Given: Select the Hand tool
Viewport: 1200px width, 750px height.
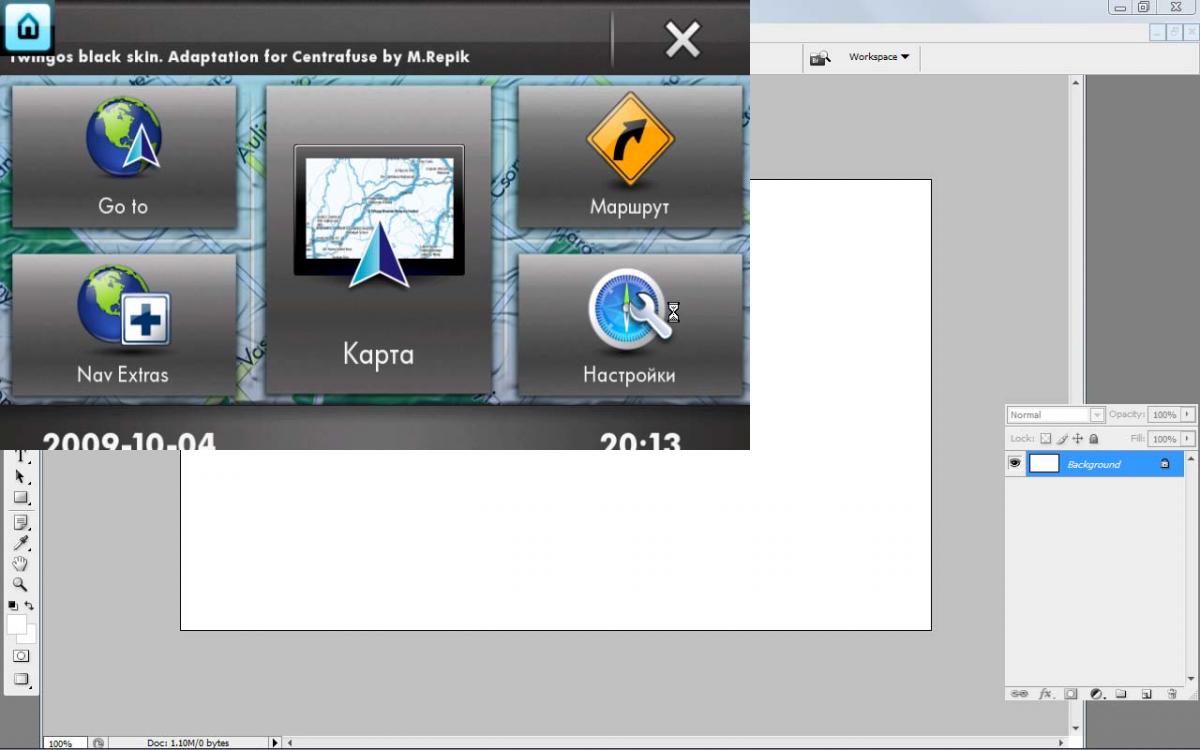Looking at the screenshot, I should pos(20,564).
